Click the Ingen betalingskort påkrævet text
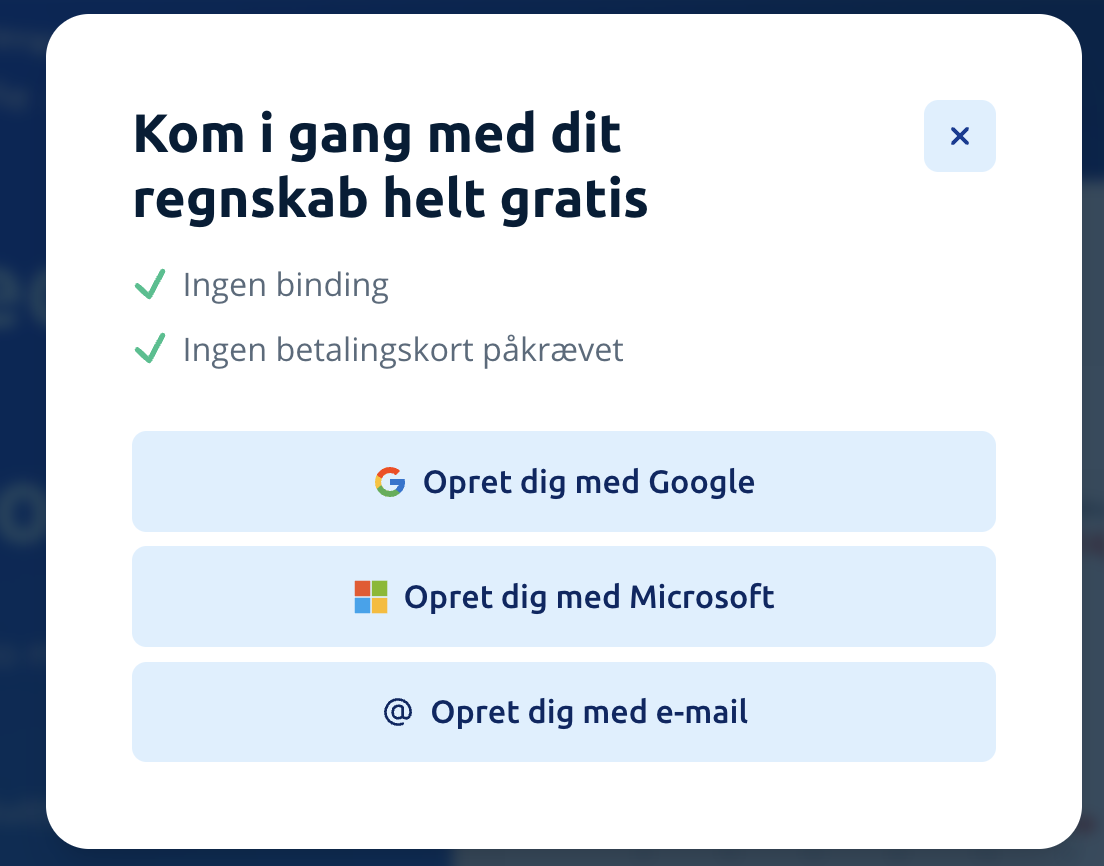This screenshot has height=866, width=1104. click(x=403, y=350)
